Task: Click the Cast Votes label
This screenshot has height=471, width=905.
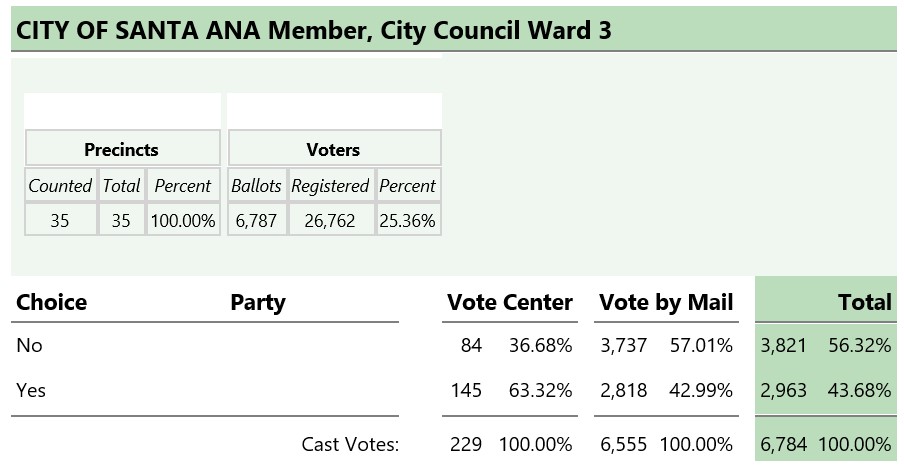Action: click(350, 444)
